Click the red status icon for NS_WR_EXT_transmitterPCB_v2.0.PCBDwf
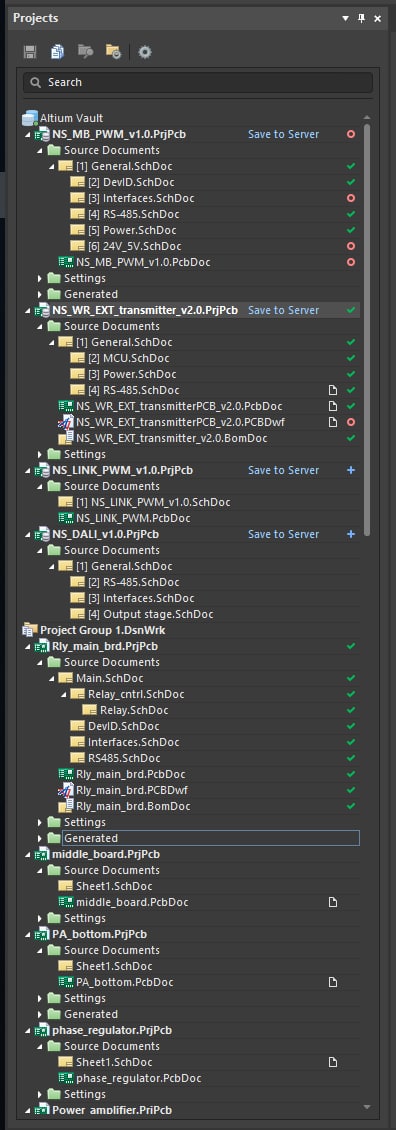Screen dimensions: 396x1130 tap(351, 422)
